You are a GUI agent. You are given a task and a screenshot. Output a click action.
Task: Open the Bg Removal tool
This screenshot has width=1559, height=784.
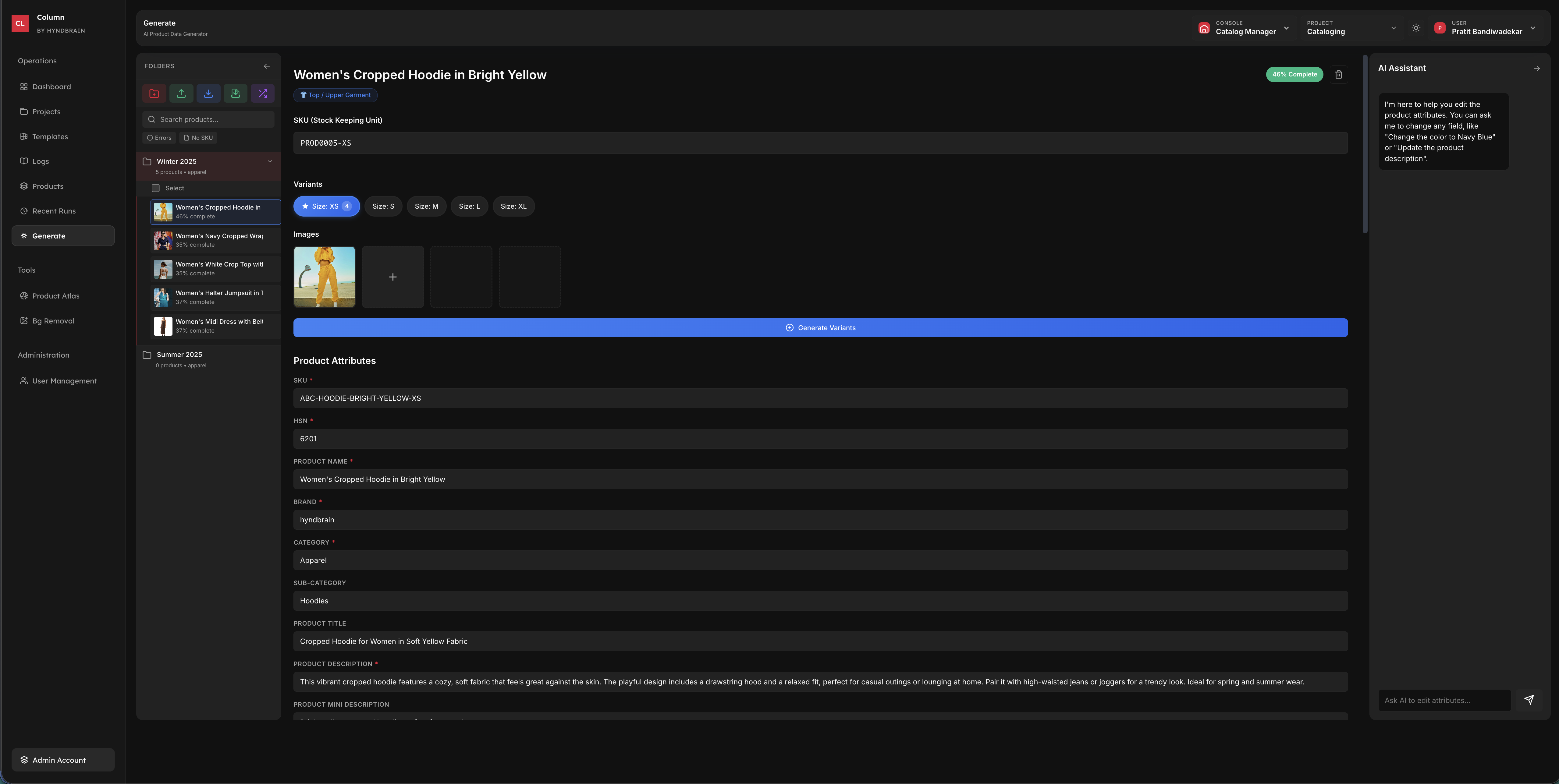click(53, 321)
